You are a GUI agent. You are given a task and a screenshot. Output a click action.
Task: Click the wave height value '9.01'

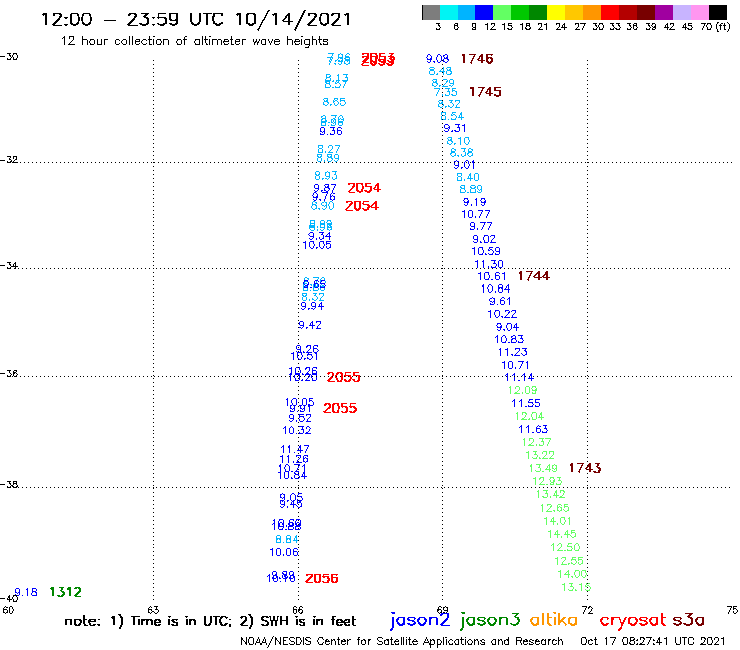coord(464,165)
